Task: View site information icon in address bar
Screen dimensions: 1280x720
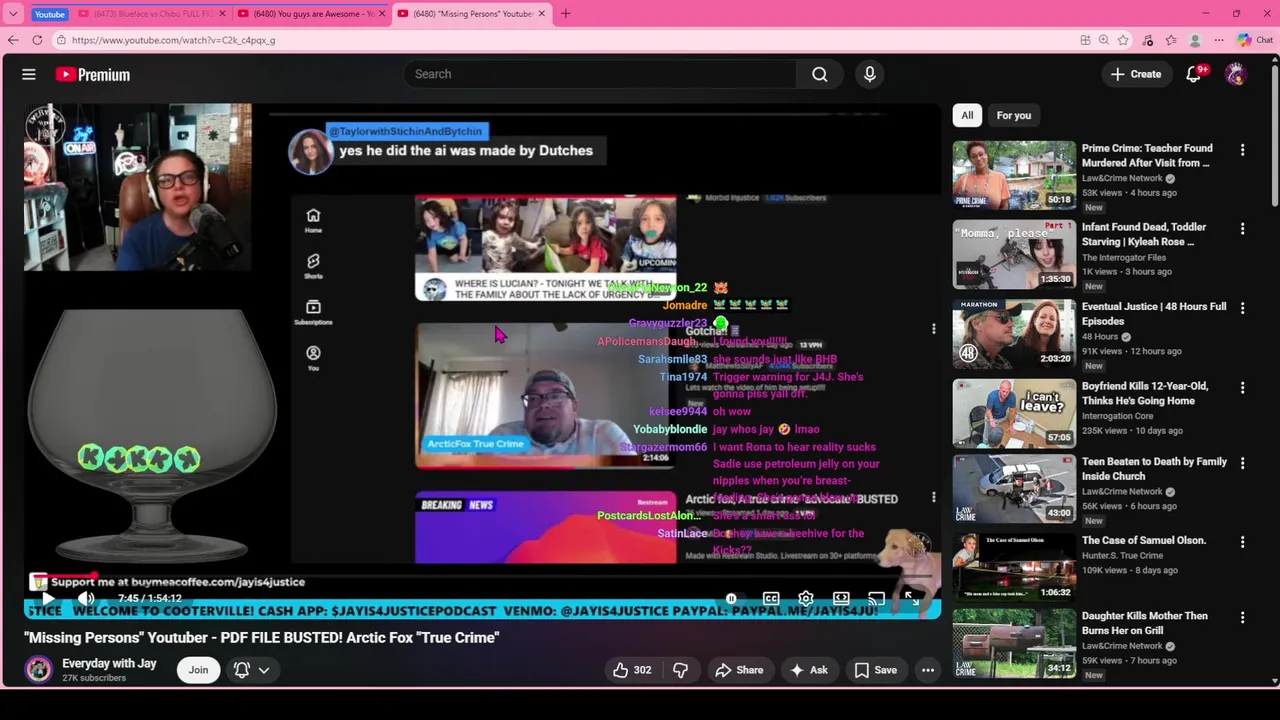Action: (62, 40)
